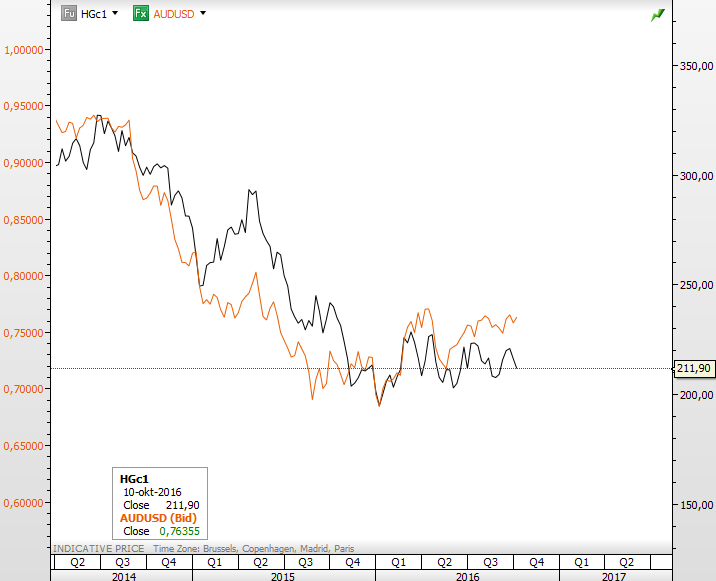Click the HGc1 heading in data box

point(134,480)
